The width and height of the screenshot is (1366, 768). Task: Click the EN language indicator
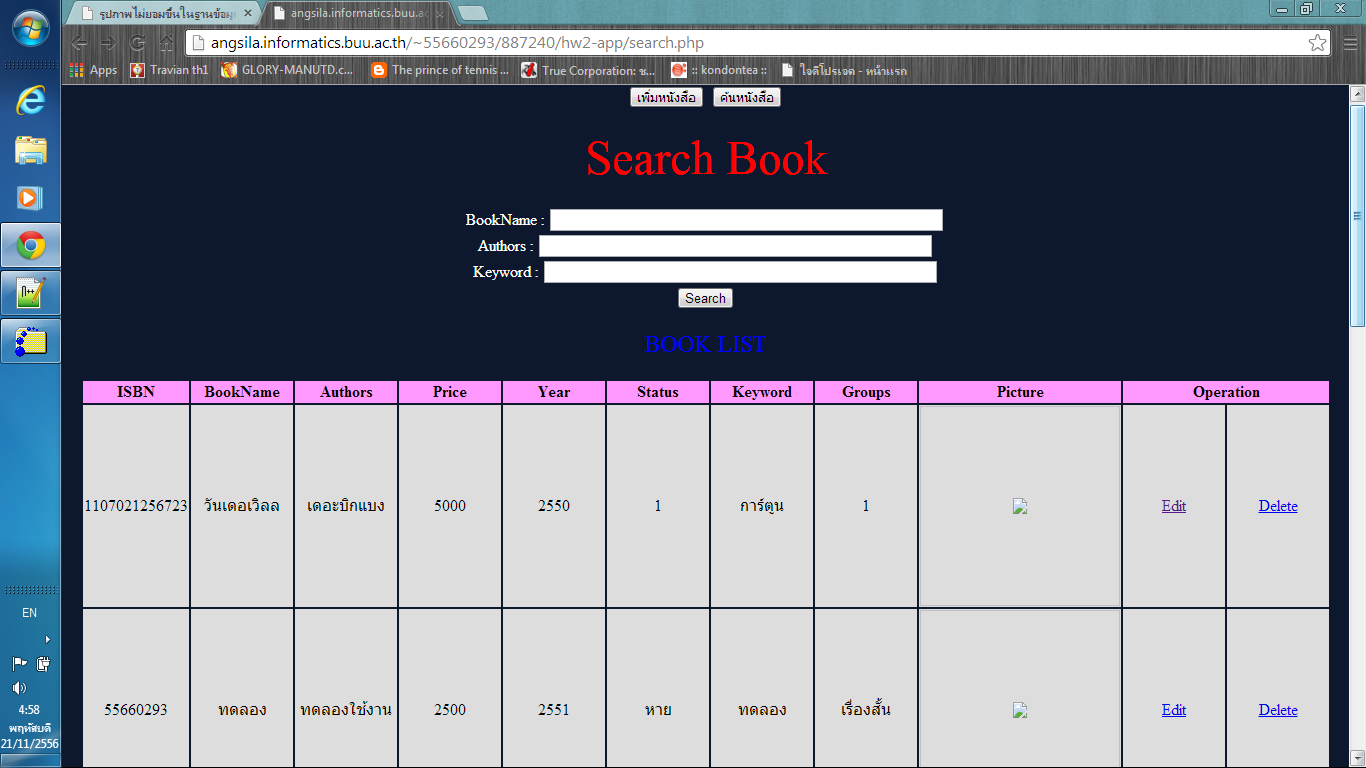tap(30, 613)
